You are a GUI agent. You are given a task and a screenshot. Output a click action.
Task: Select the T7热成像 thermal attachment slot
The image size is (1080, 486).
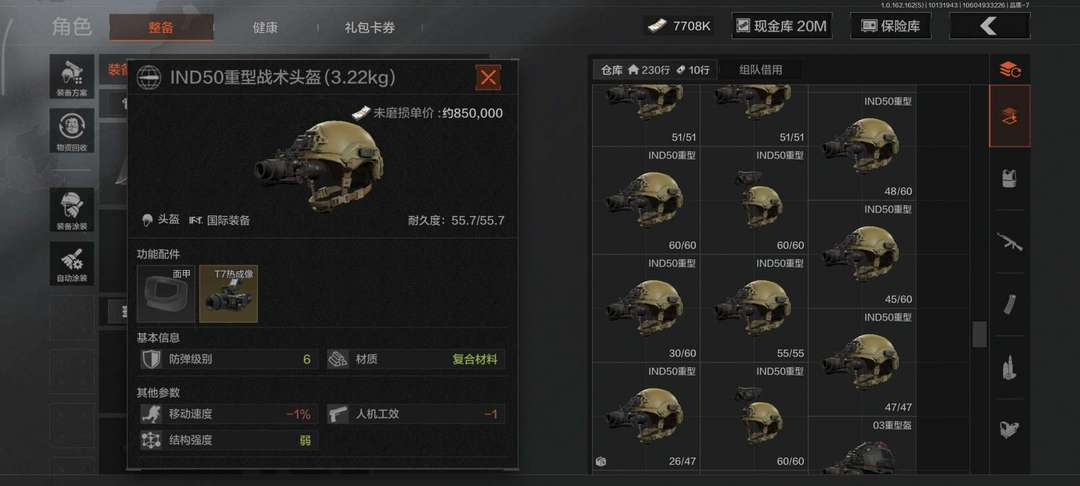[229, 294]
